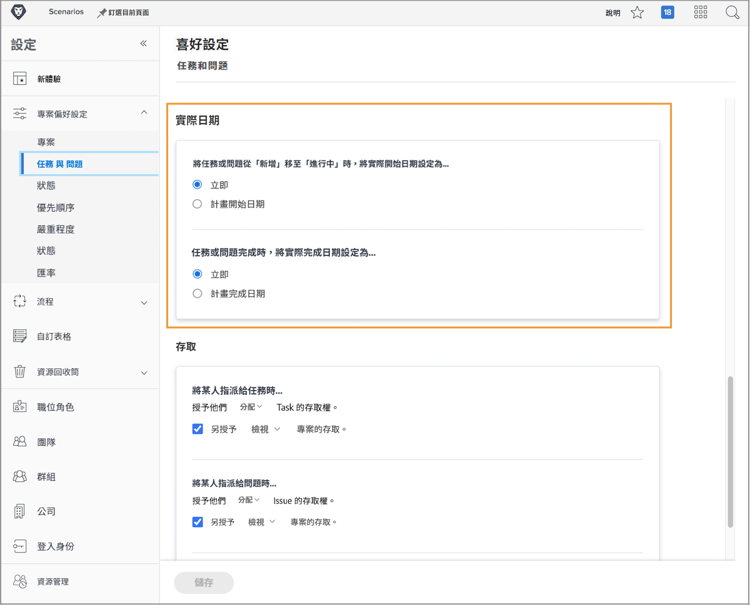Viewport: 750px width, 605px height.
Task: Expand the 流程 section chevron
Action: [144, 303]
